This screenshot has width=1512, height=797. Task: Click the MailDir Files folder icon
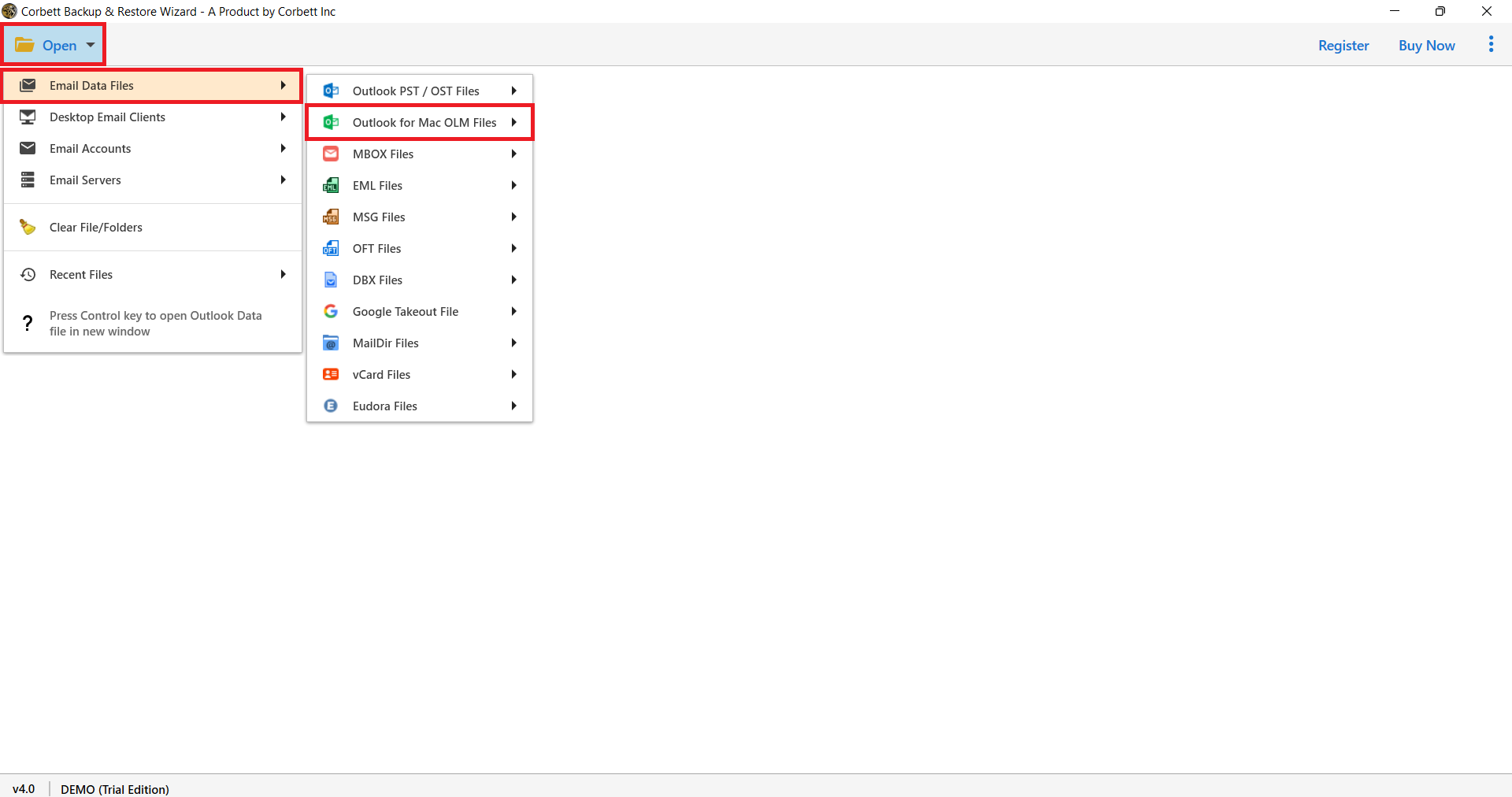coord(331,343)
